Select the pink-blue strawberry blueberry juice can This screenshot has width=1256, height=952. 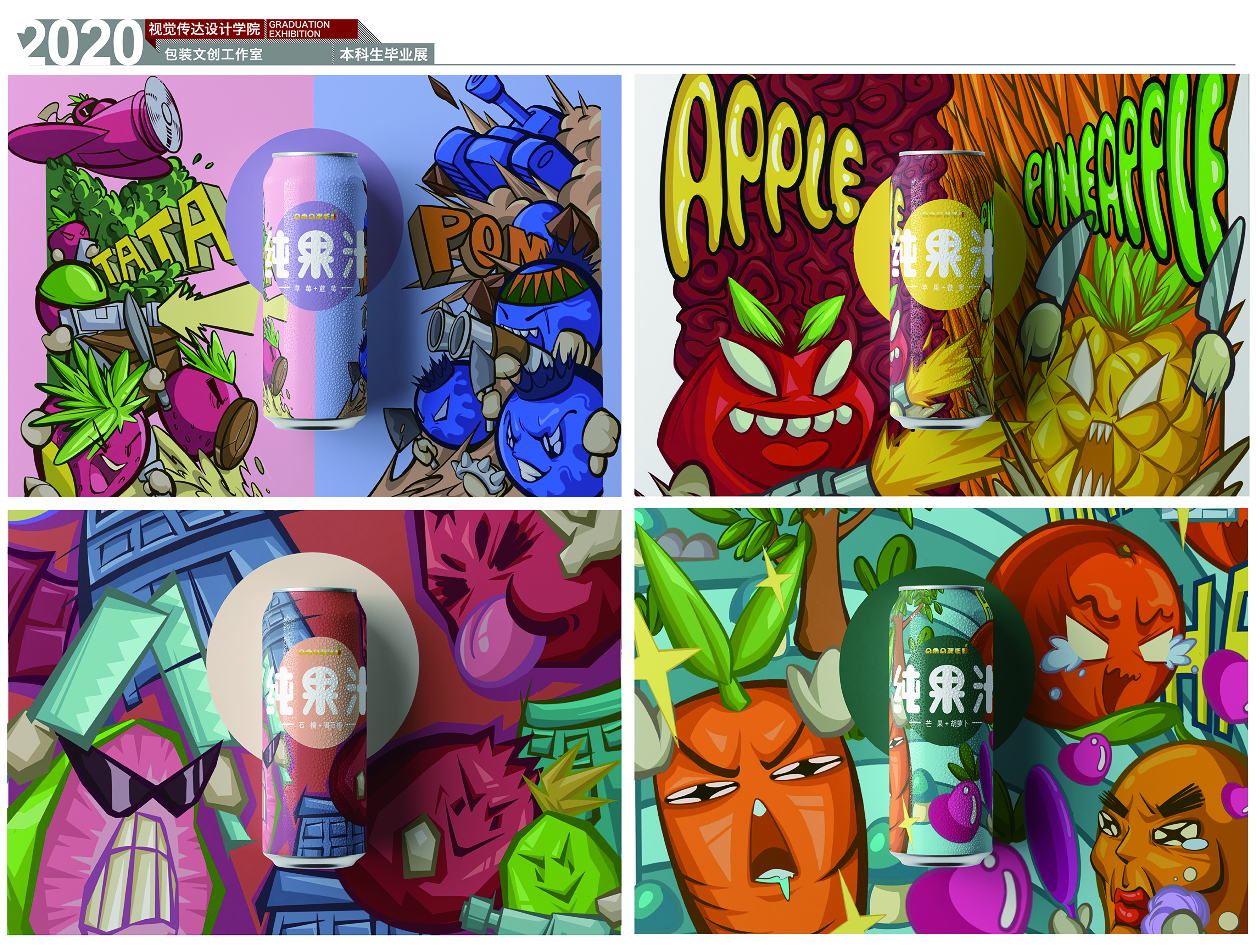[x=314, y=294]
